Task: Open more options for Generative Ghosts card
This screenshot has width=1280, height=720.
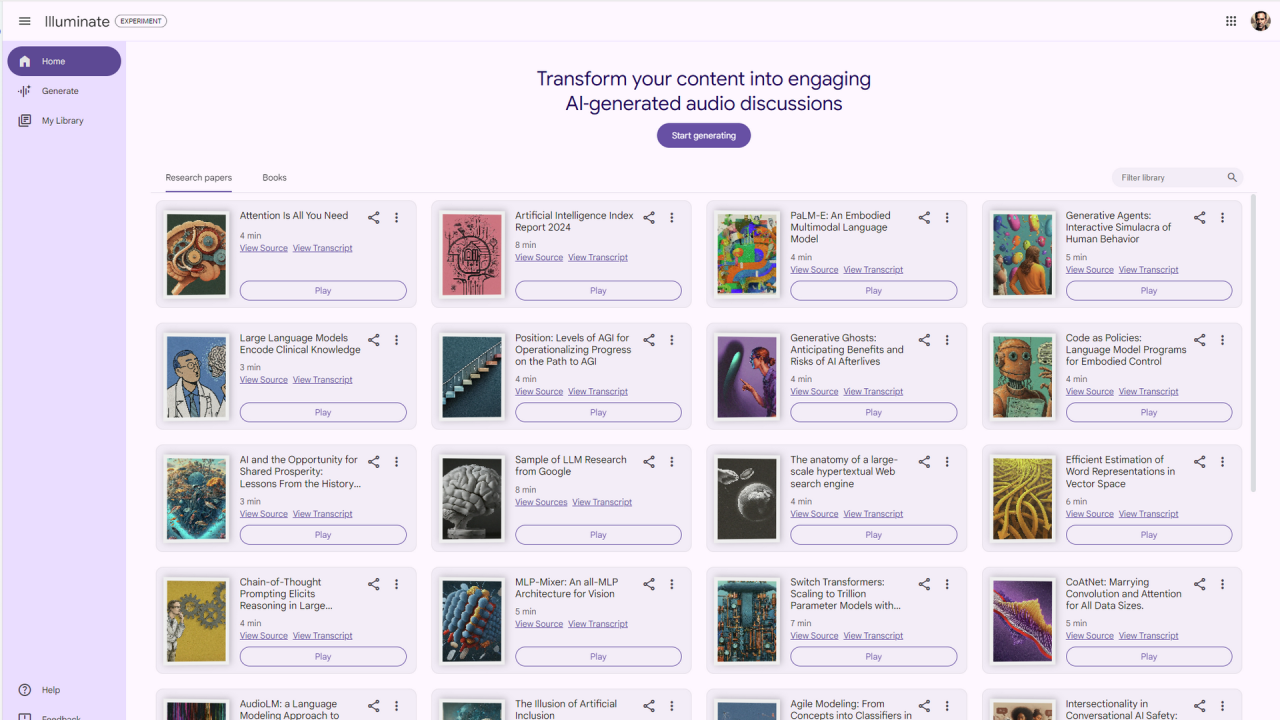Action: tap(947, 340)
